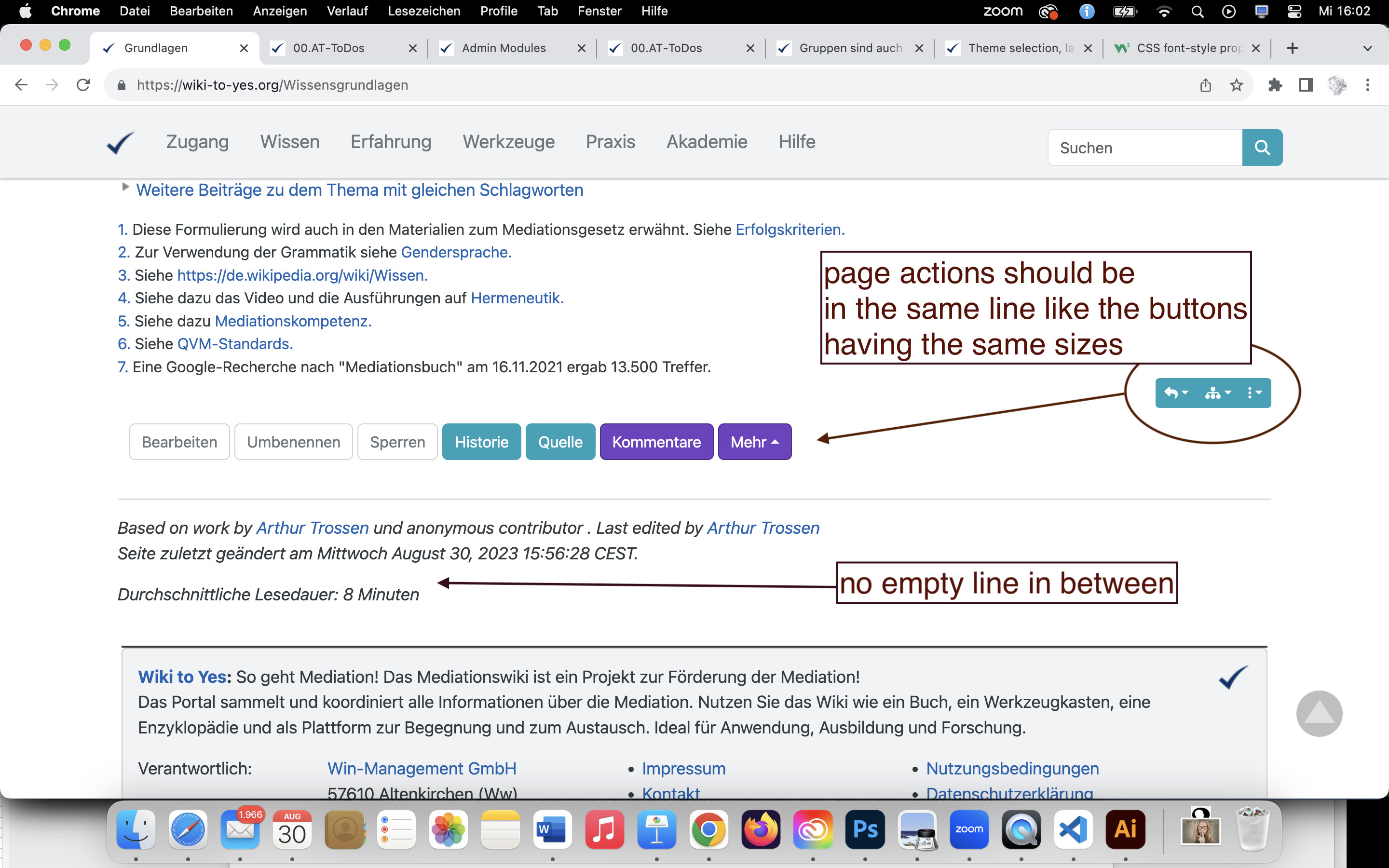Focus the Suchen search field
Viewport: 1389px width, 868px height.
[x=1144, y=148]
